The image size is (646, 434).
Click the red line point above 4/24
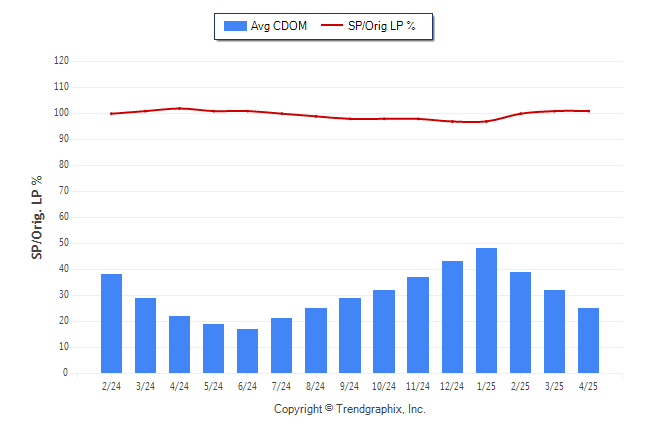(179, 108)
